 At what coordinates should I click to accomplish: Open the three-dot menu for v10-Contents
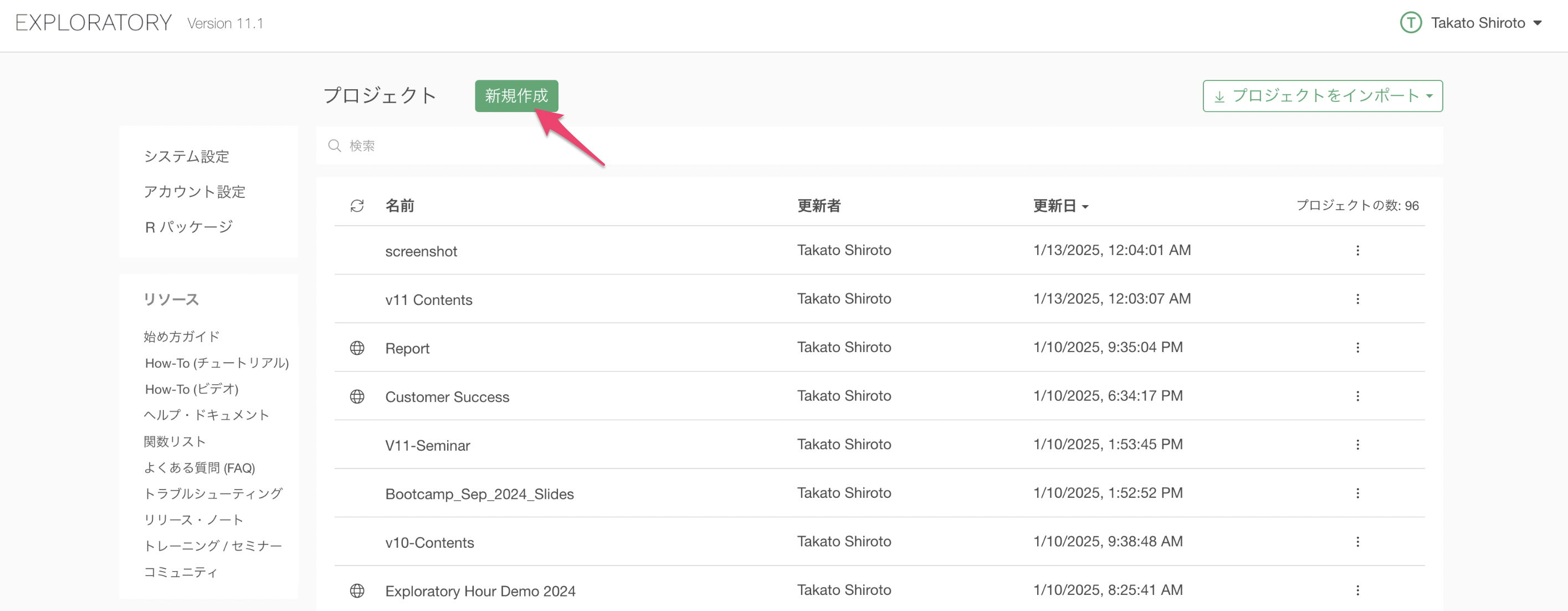click(1357, 542)
